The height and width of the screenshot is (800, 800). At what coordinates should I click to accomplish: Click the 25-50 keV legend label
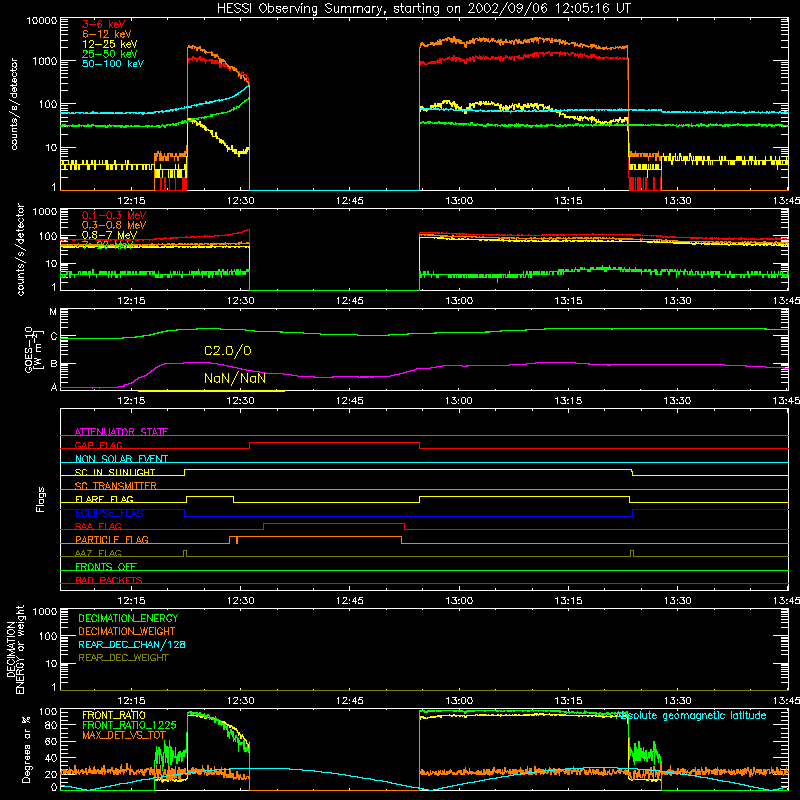[x=109, y=54]
